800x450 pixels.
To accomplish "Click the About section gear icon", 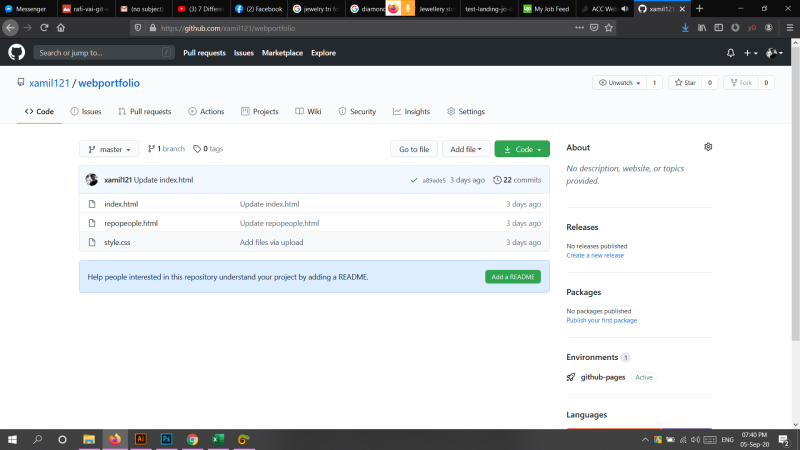I will click(x=708, y=147).
